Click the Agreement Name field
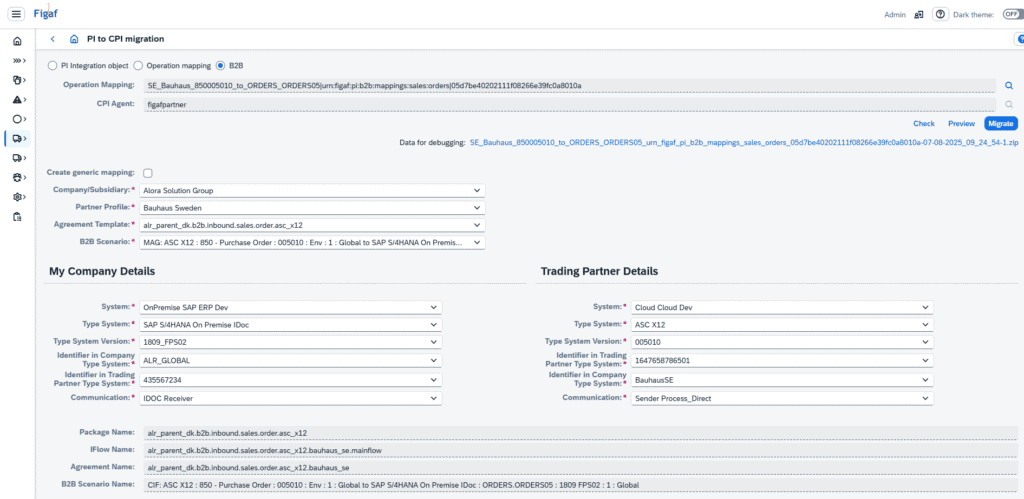 click(579, 468)
